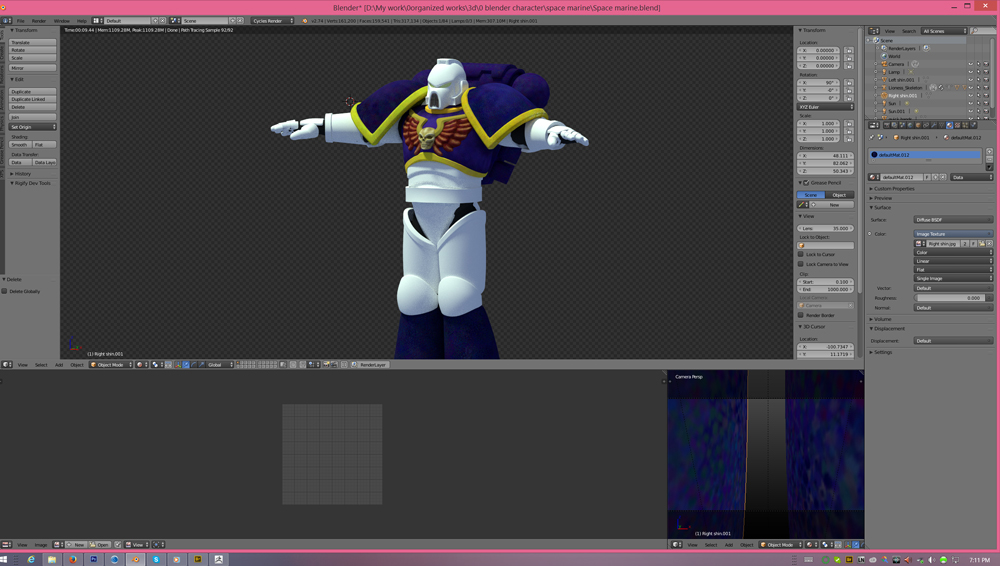Open the Modifiers wrench properties tab
1000x566 pixels.
[934, 125]
